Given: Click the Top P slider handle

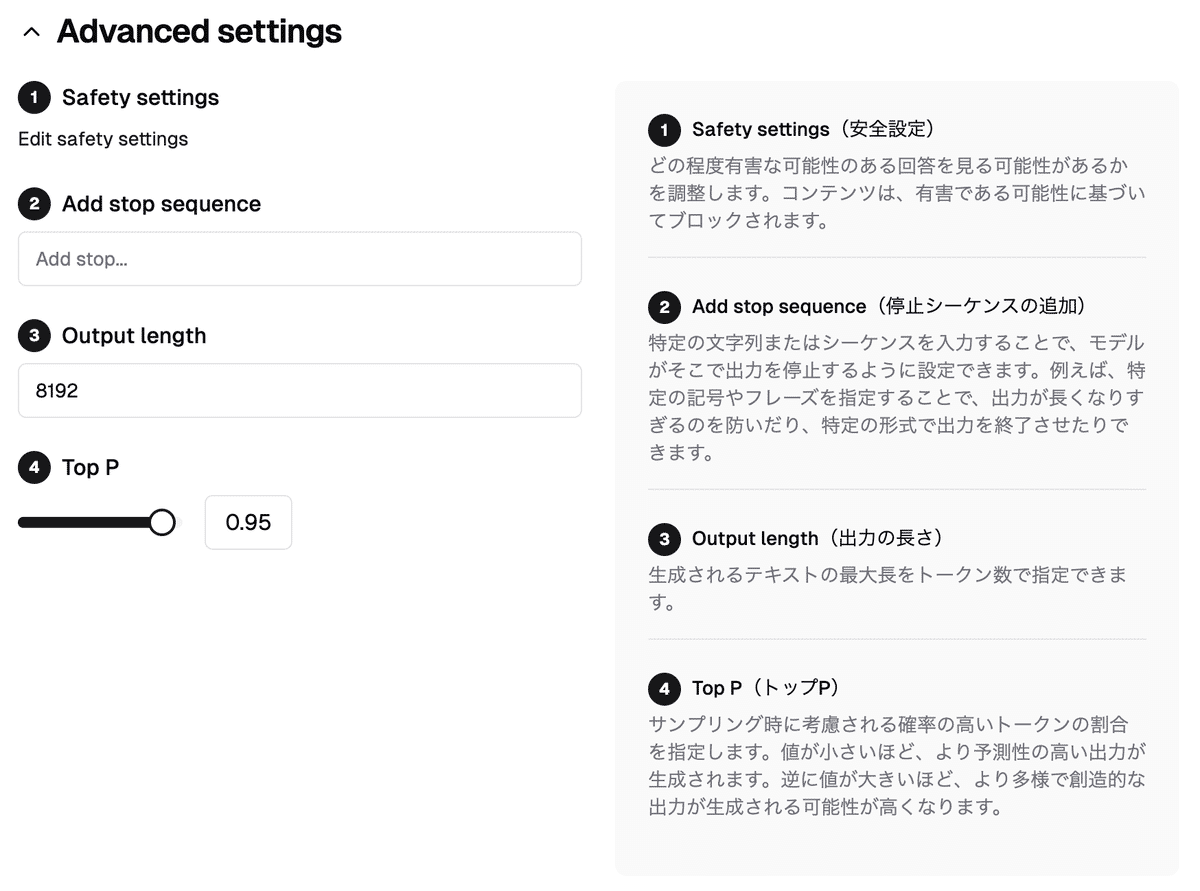Looking at the screenshot, I should [162, 522].
